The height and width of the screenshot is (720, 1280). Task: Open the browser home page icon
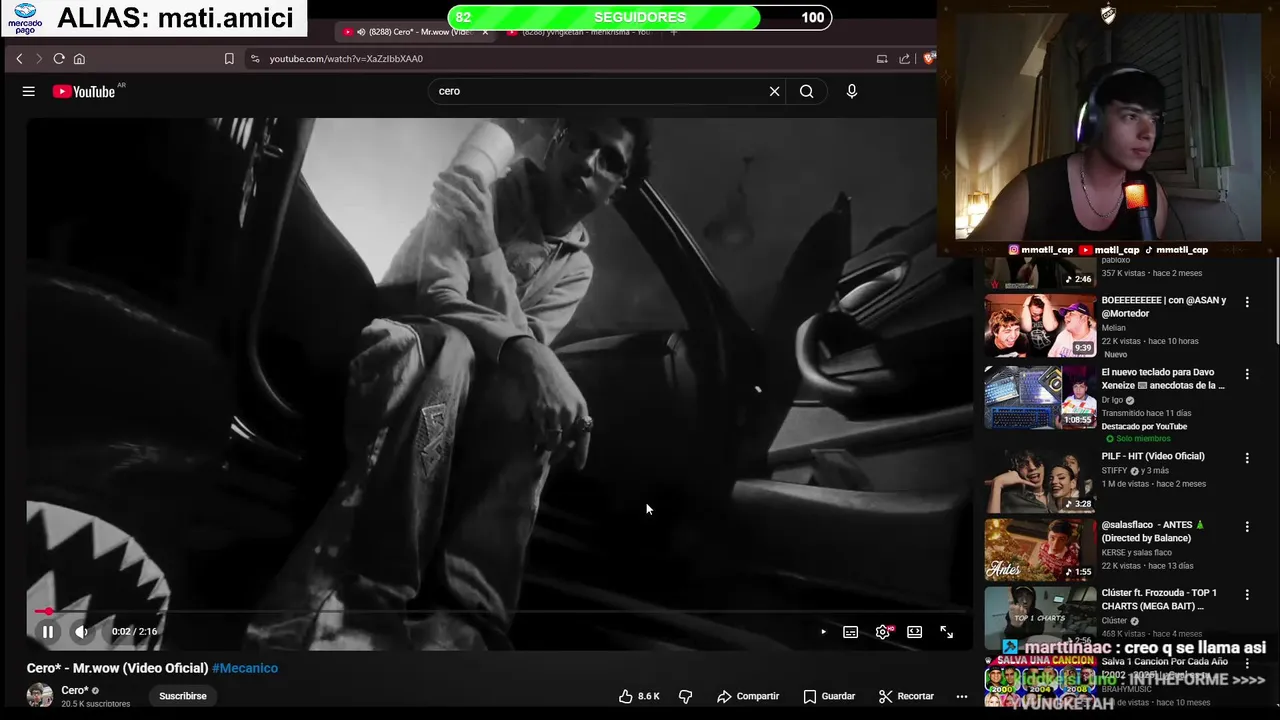tap(79, 59)
